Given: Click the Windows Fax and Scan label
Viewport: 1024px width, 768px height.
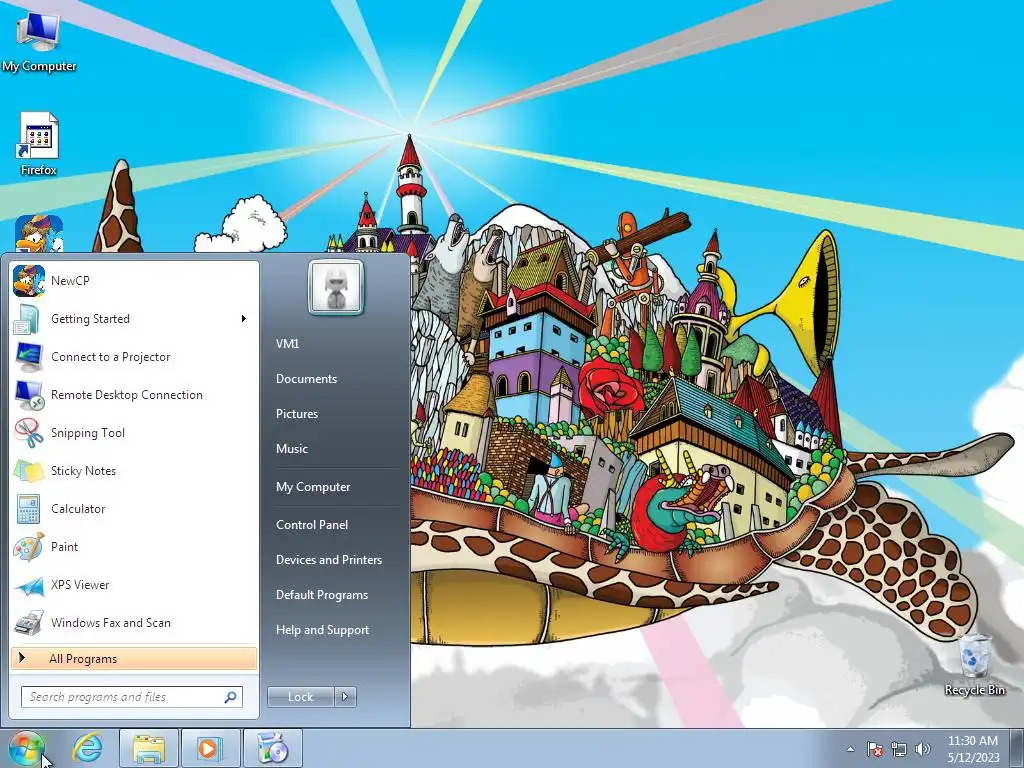Looking at the screenshot, I should point(111,623).
